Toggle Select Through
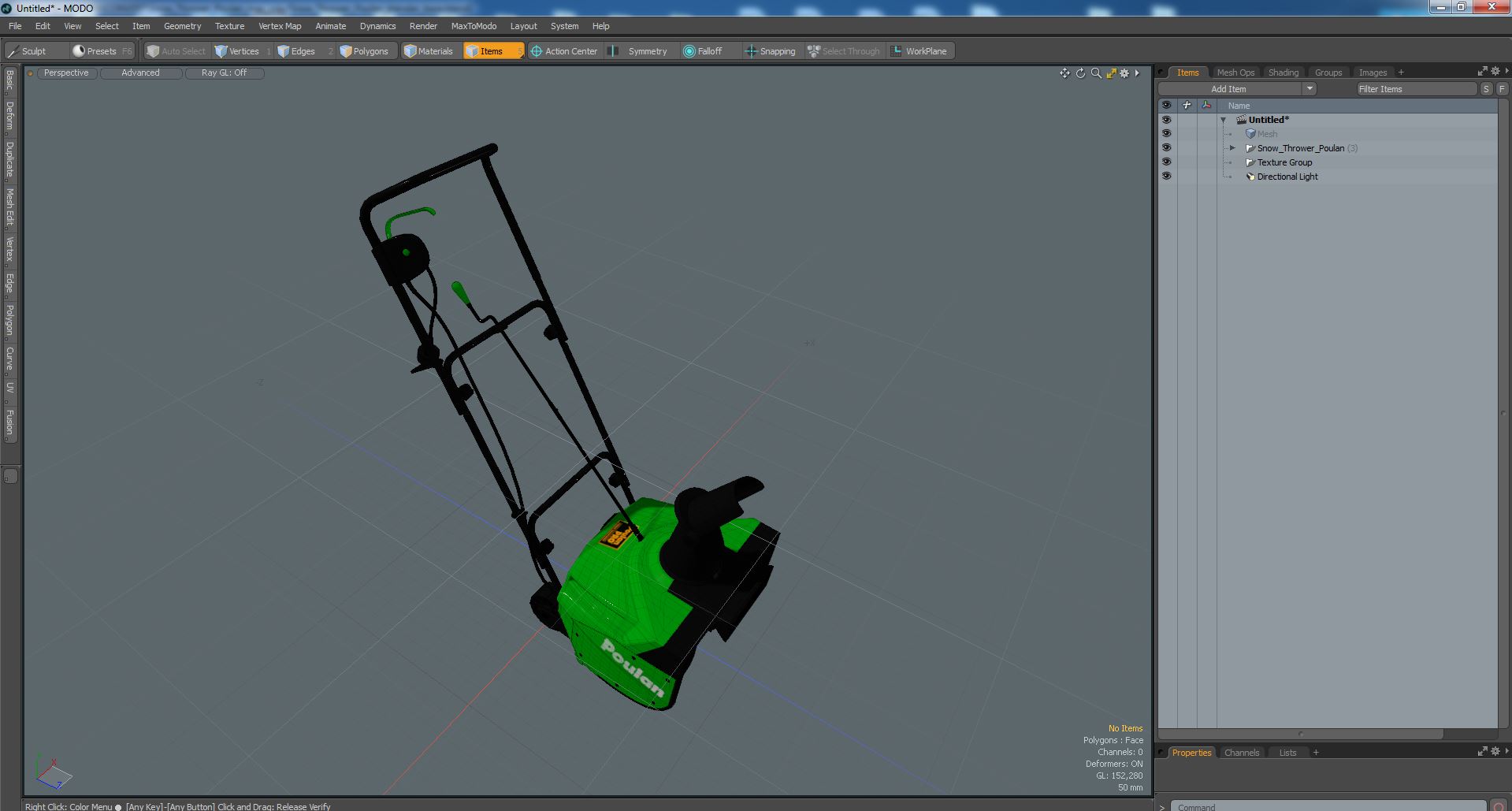 click(x=844, y=51)
